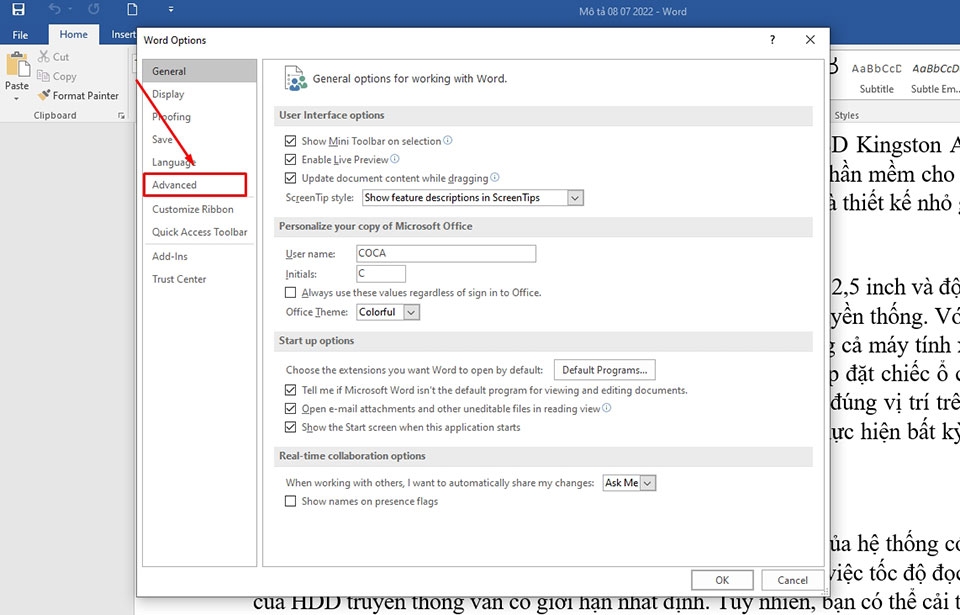Click the Paste clipboard icon
This screenshot has width=960, height=615.
(x=17, y=64)
